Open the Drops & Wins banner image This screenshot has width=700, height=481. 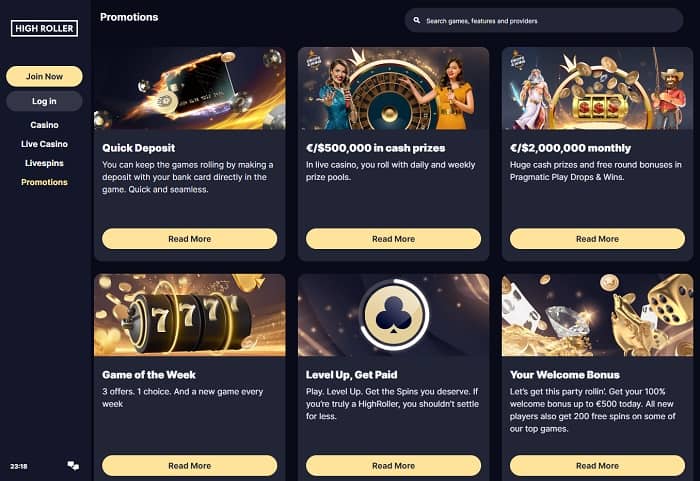(x=597, y=88)
